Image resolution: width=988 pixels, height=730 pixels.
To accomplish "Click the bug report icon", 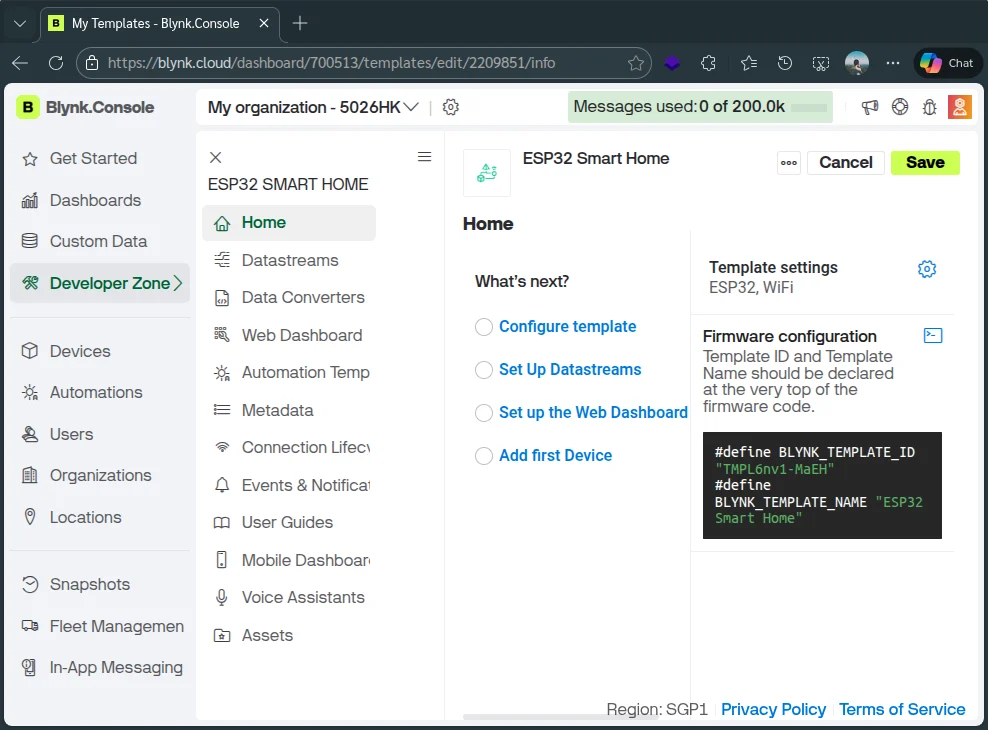I will 929,107.
